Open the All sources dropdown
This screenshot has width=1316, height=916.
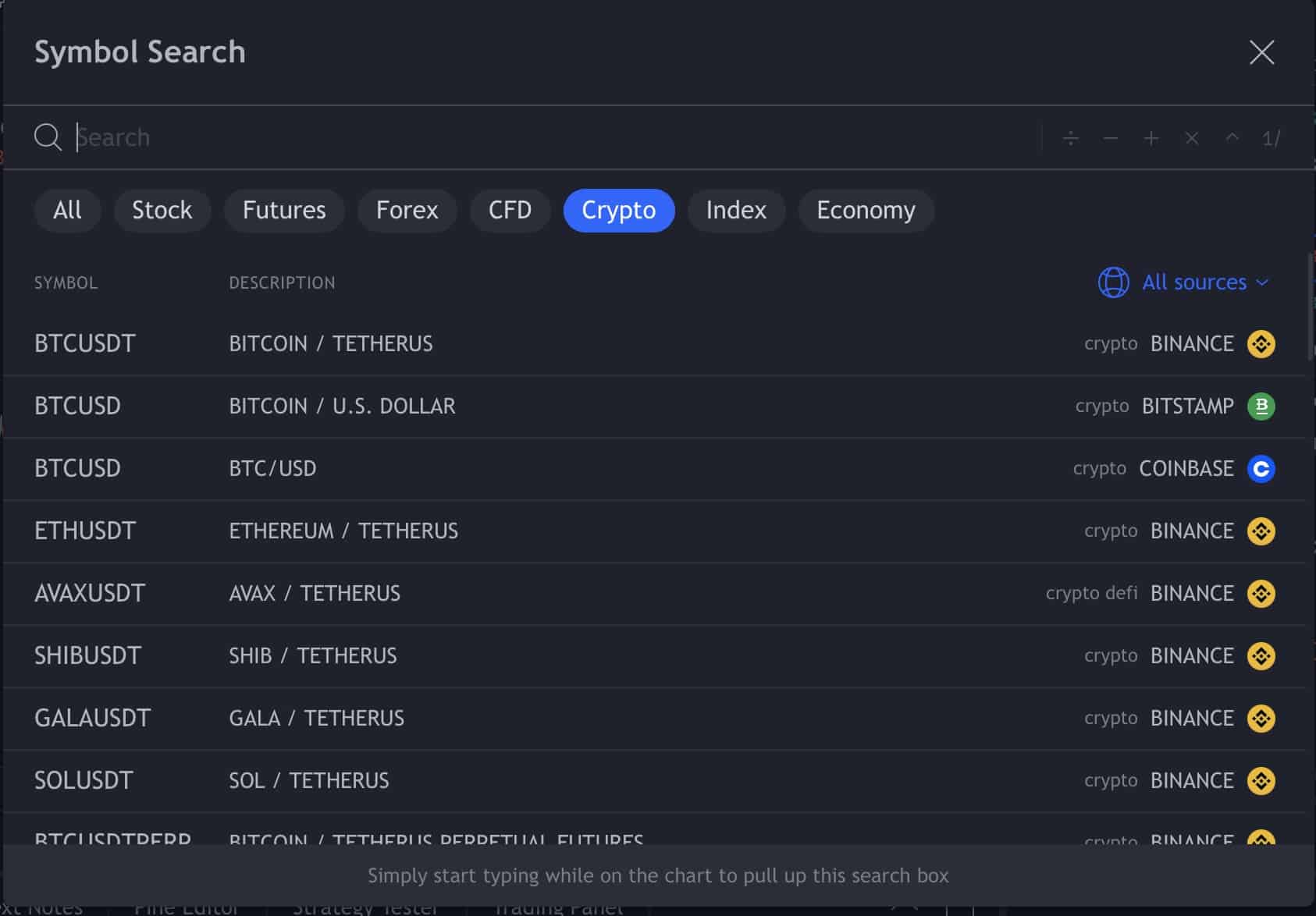pyautogui.click(x=1183, y=282)
